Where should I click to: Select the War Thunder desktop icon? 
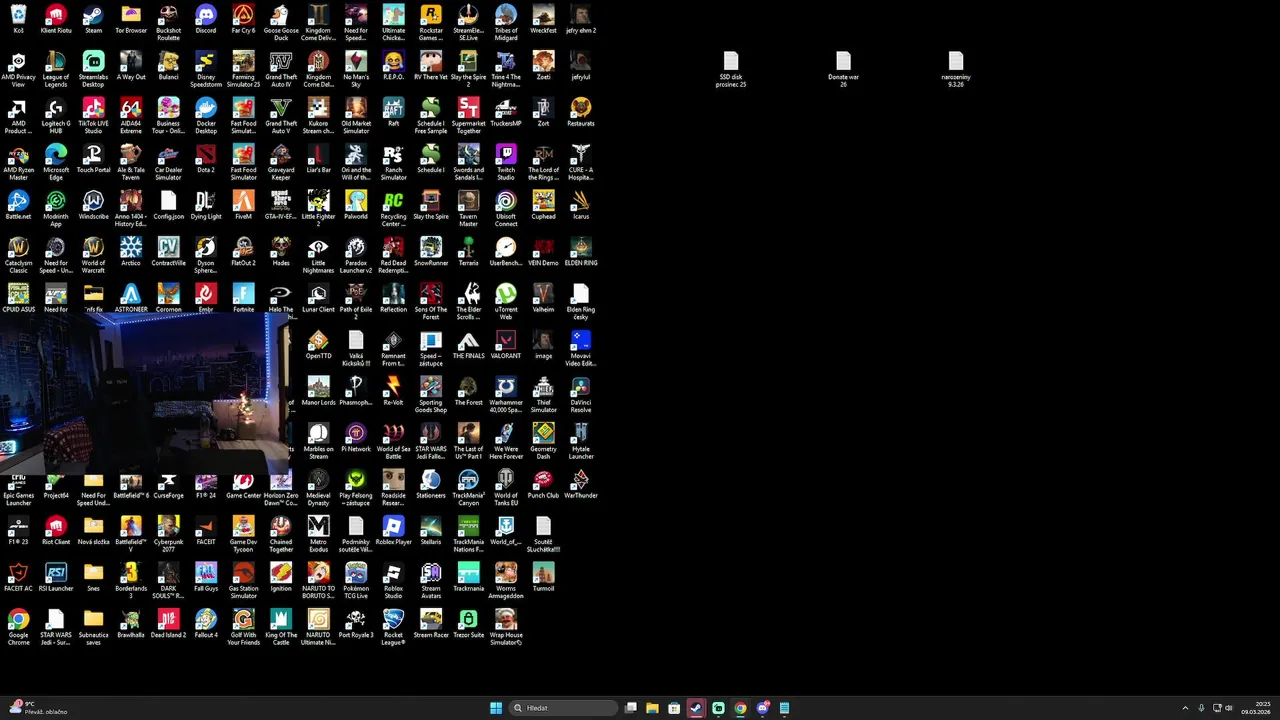pos(581,485)
